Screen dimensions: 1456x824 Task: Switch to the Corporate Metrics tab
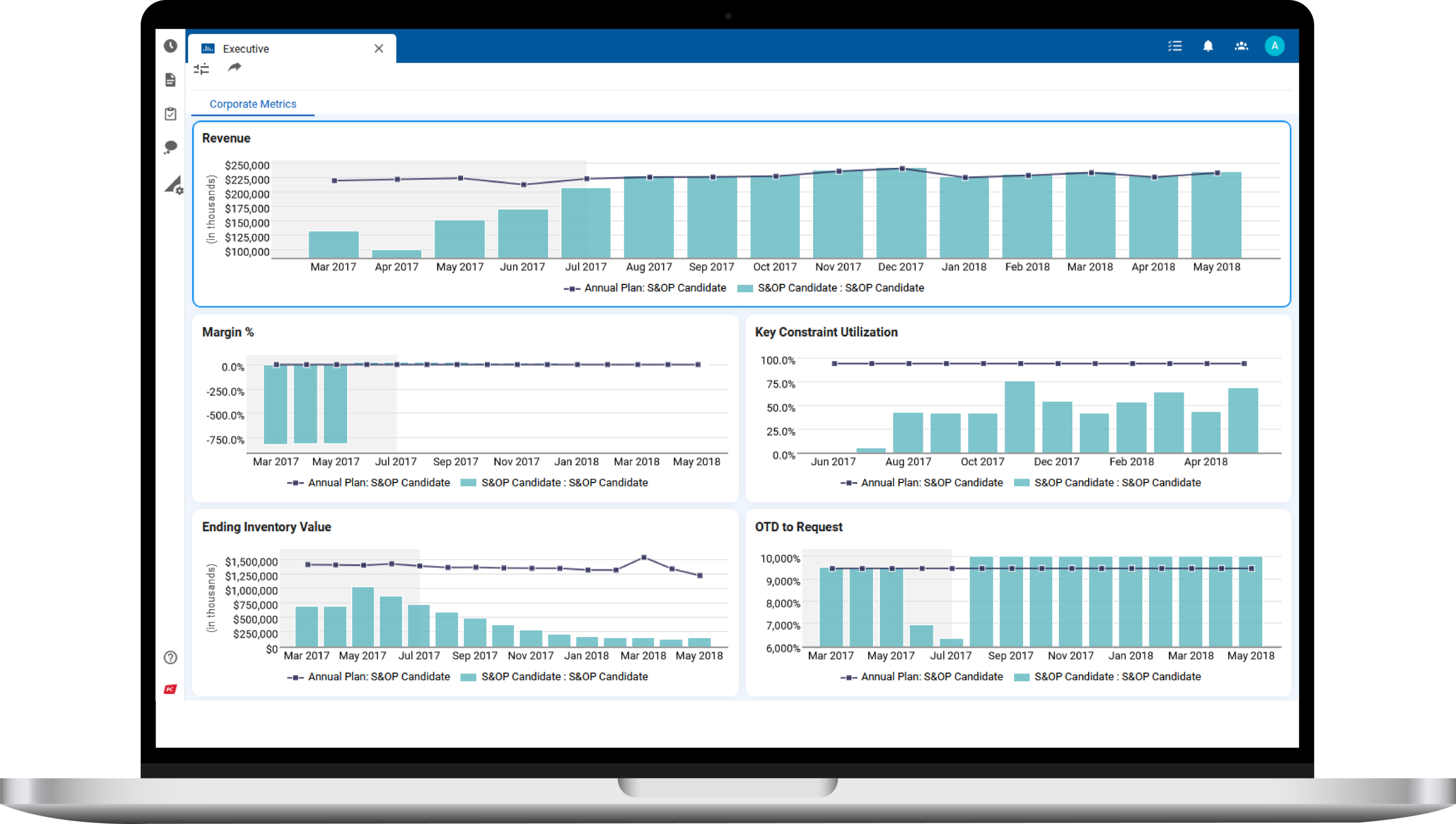tap(253, 104)
